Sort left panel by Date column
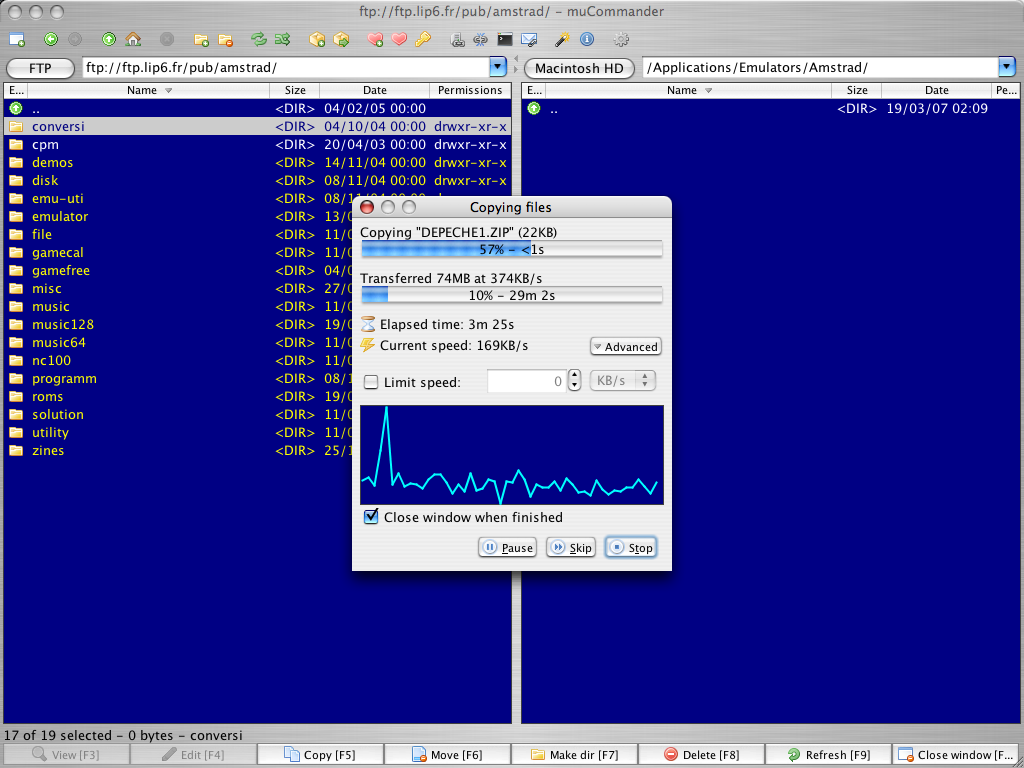The image size is (1024, 768). pos(374,90)
